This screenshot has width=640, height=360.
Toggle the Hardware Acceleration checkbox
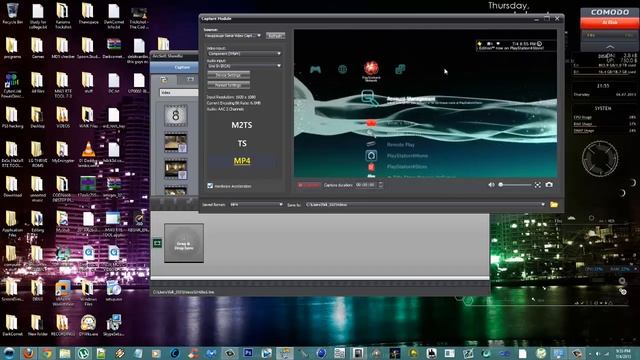coord(210,186)
